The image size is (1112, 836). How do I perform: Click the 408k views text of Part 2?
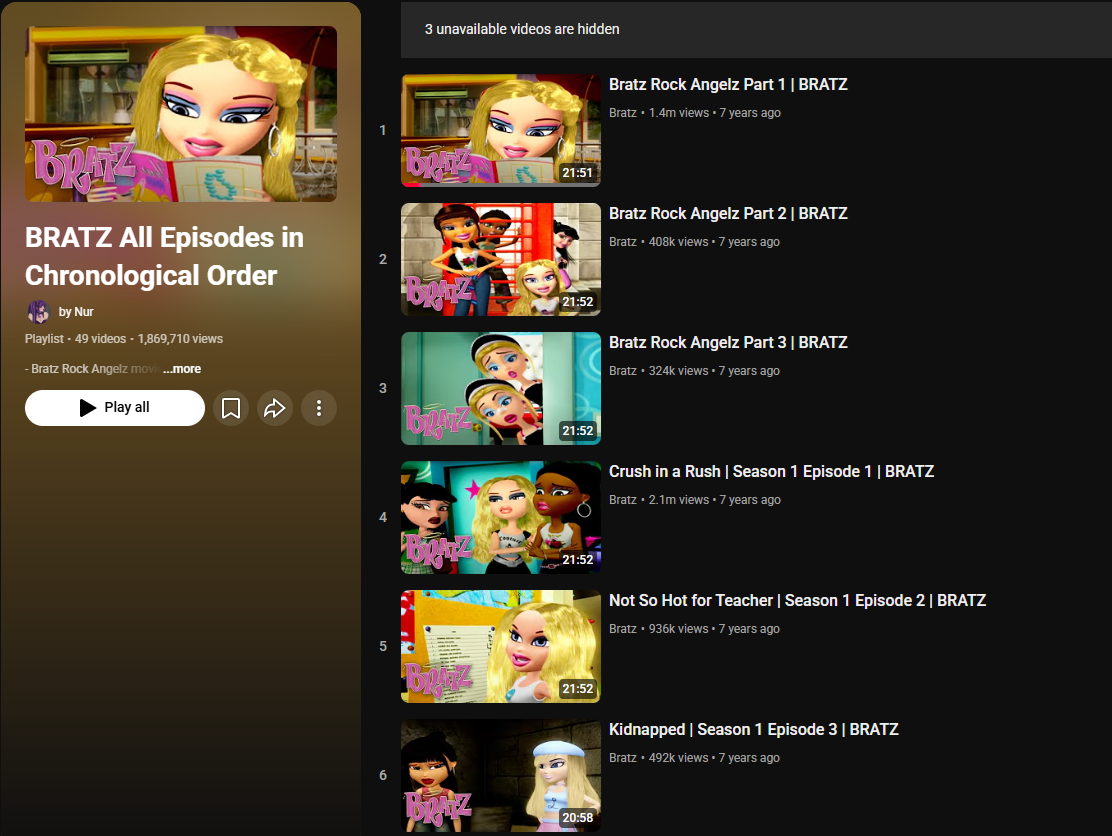point(678,242)
